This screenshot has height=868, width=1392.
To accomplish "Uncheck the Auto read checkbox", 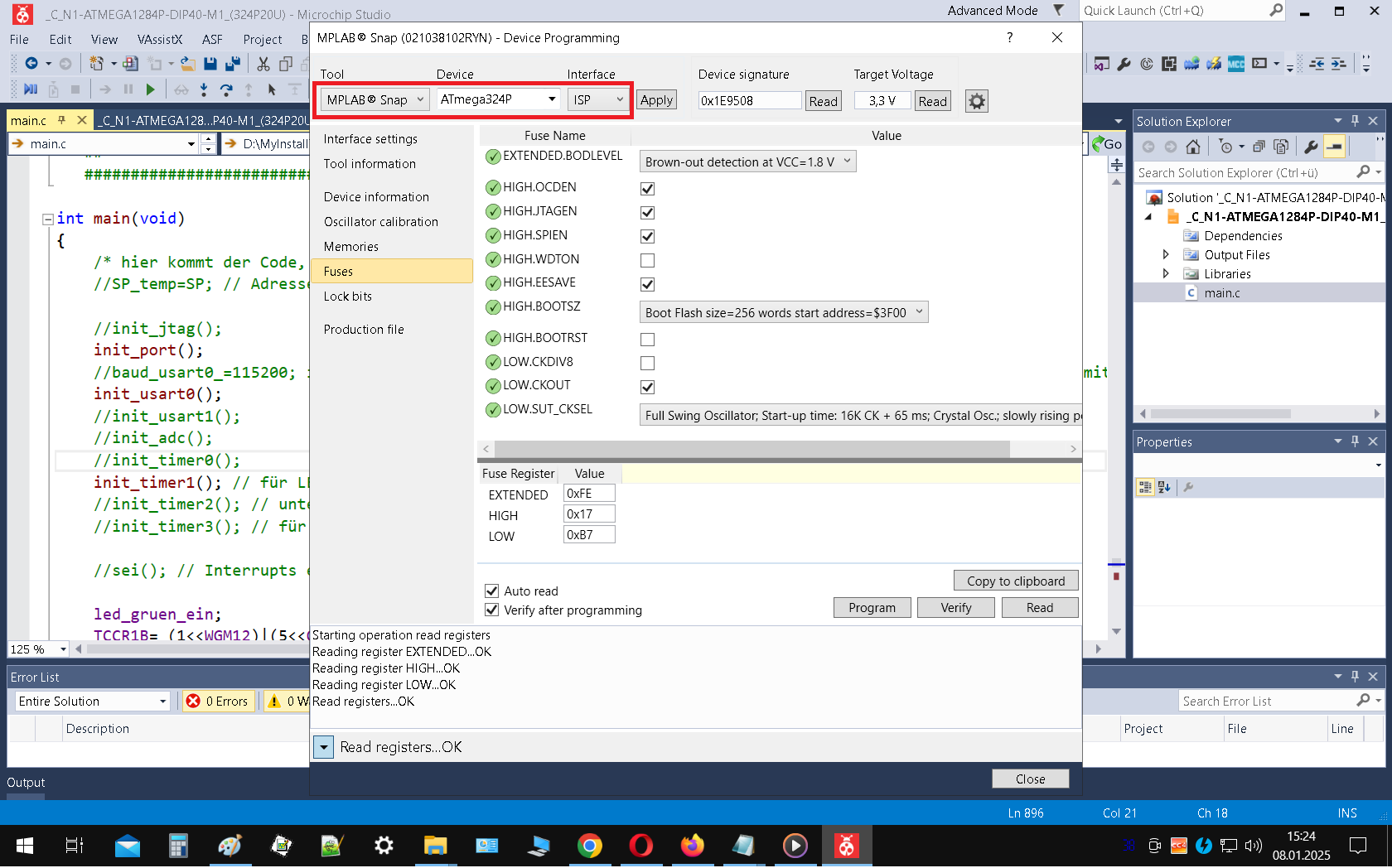I will tap(491, 591).
